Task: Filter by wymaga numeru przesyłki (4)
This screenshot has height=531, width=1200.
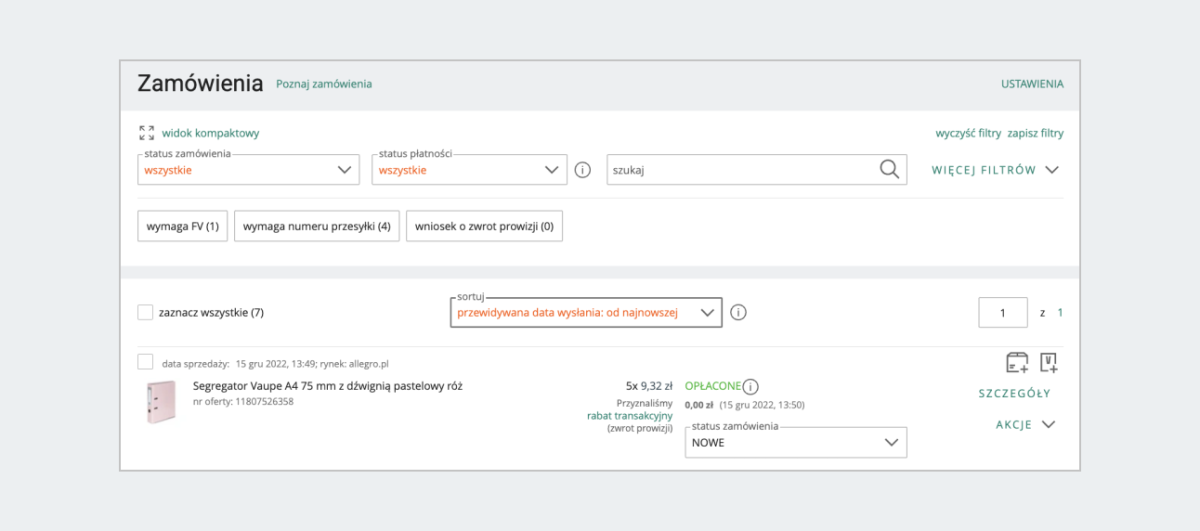Action: [316, 226]
